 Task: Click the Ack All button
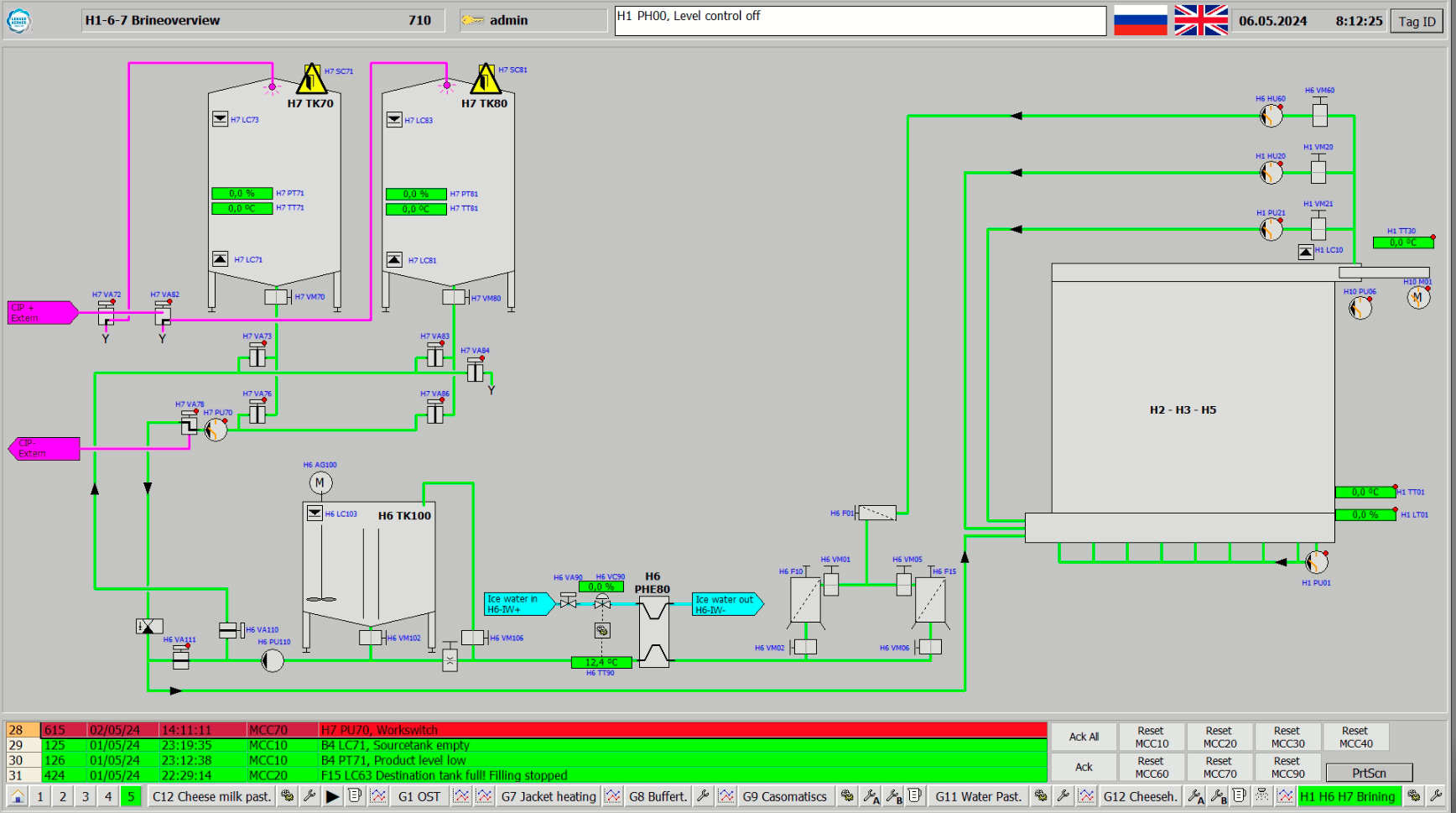coord(1084,737)
